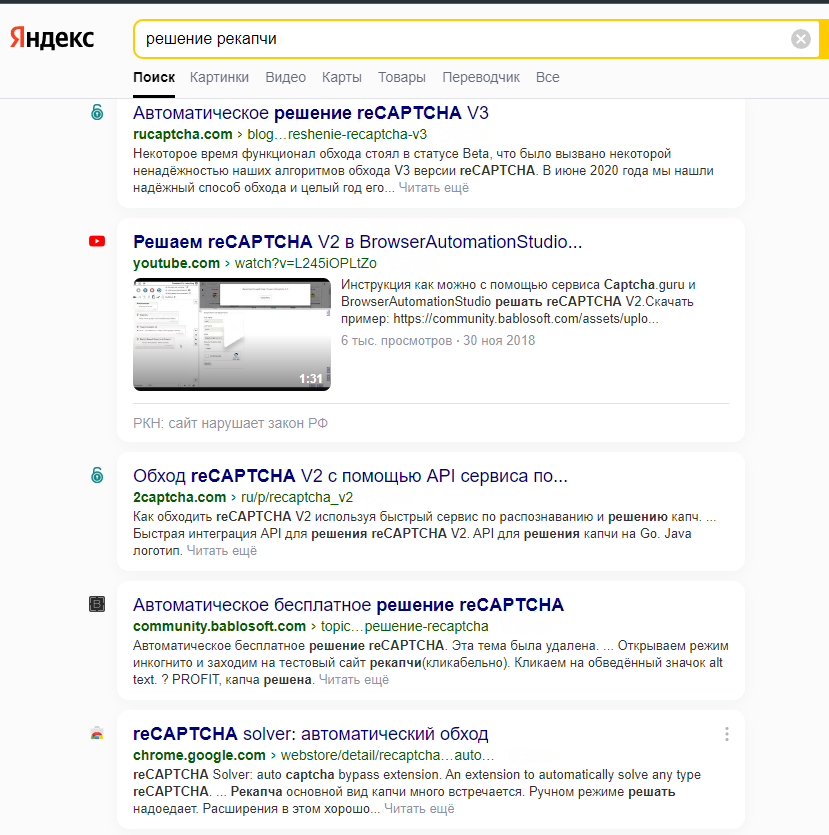This screenshot has width=829, height=835.
Task: Open the Переводчик tab
Action: click(x=481, y=77)
